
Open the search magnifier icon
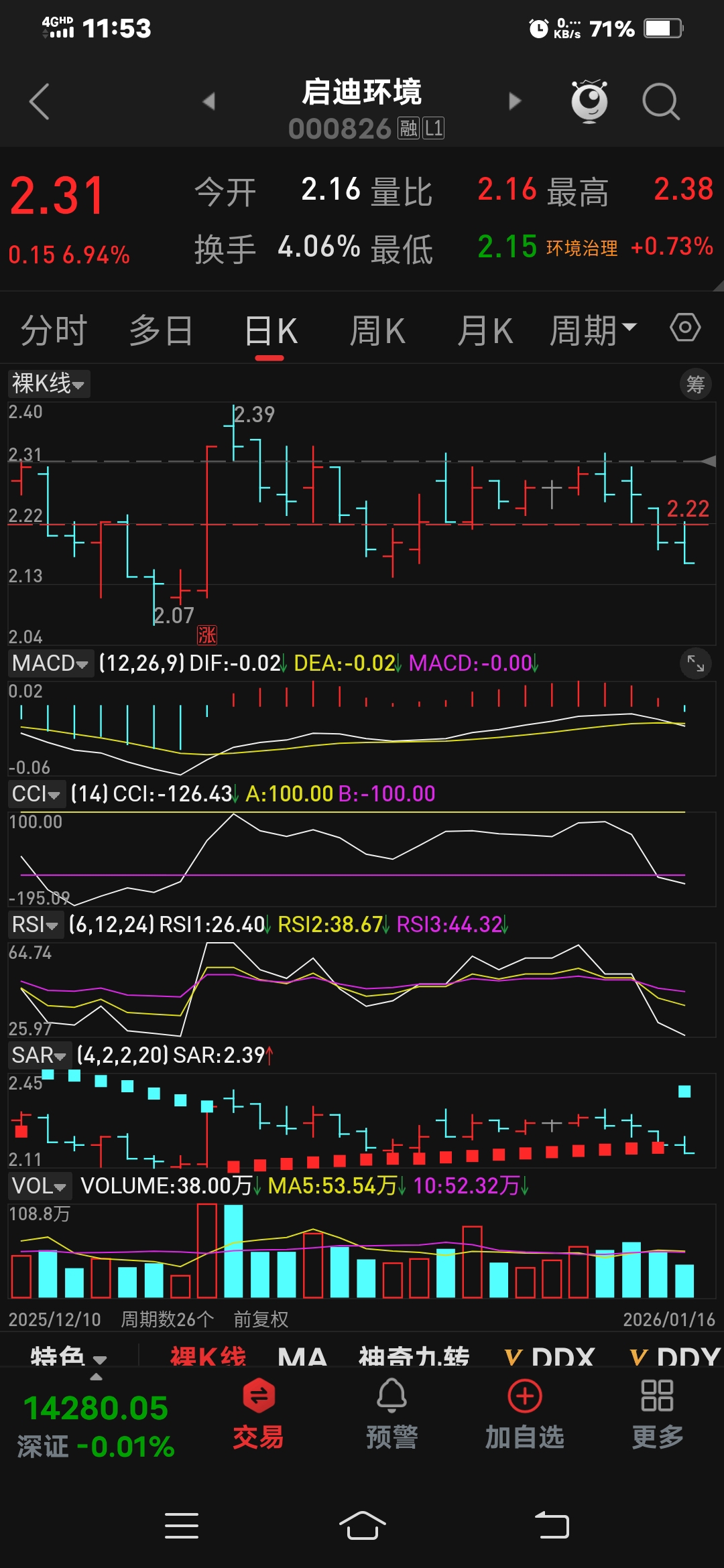pos(661,102)
